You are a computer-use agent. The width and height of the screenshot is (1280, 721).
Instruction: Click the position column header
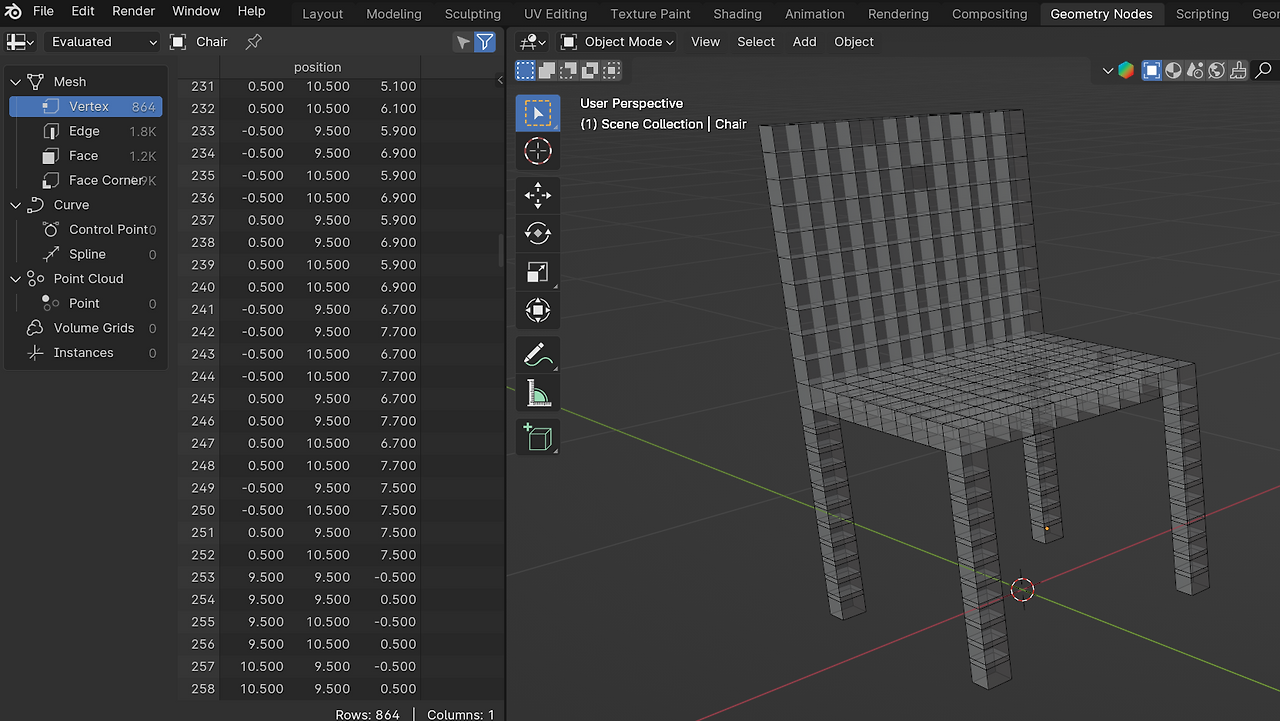(318, 67)
